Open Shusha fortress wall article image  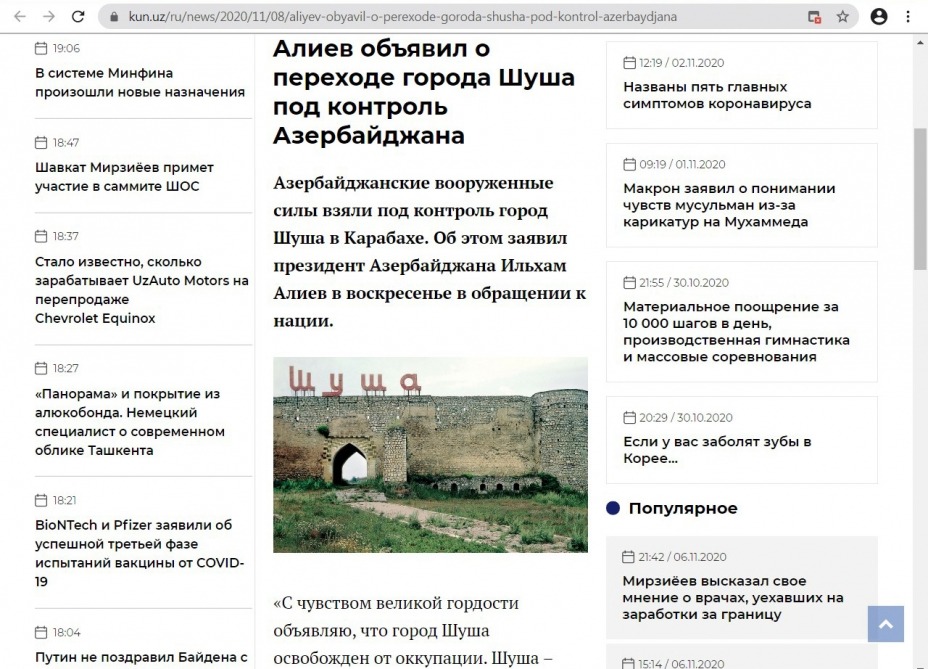click(x=430, y=455)
